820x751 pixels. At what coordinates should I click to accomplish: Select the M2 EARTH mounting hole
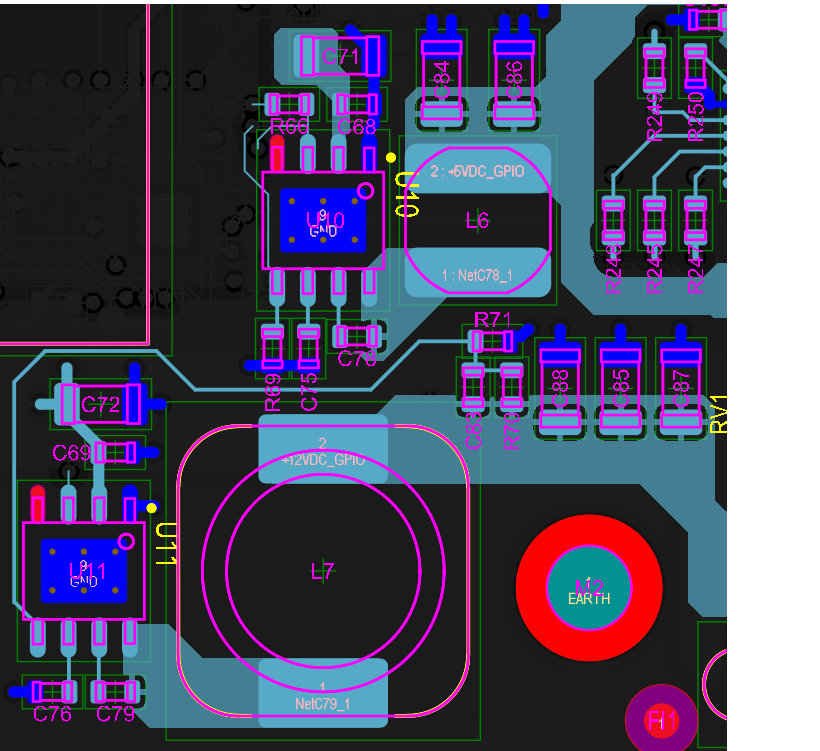(589, 588)
